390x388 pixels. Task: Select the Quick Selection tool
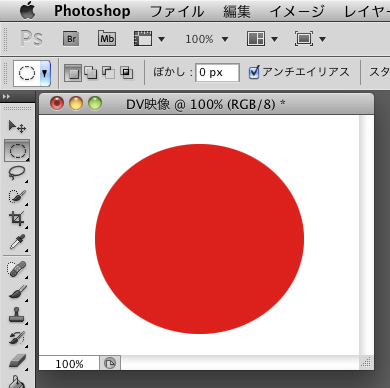pyautogui.click(x=17, y=196)
